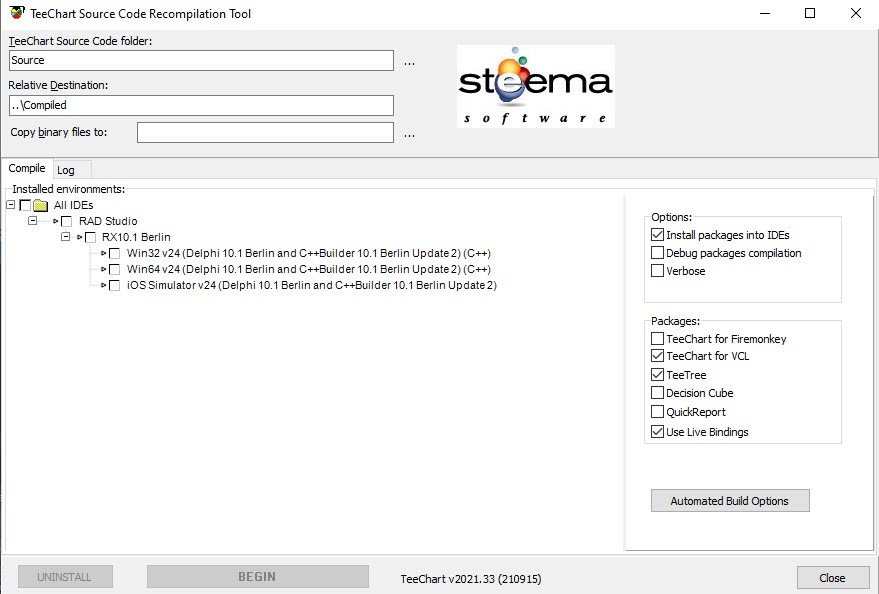Browse for binary files copy destination
This screenshot has height=594, width=879.
[x=409, y=133]
